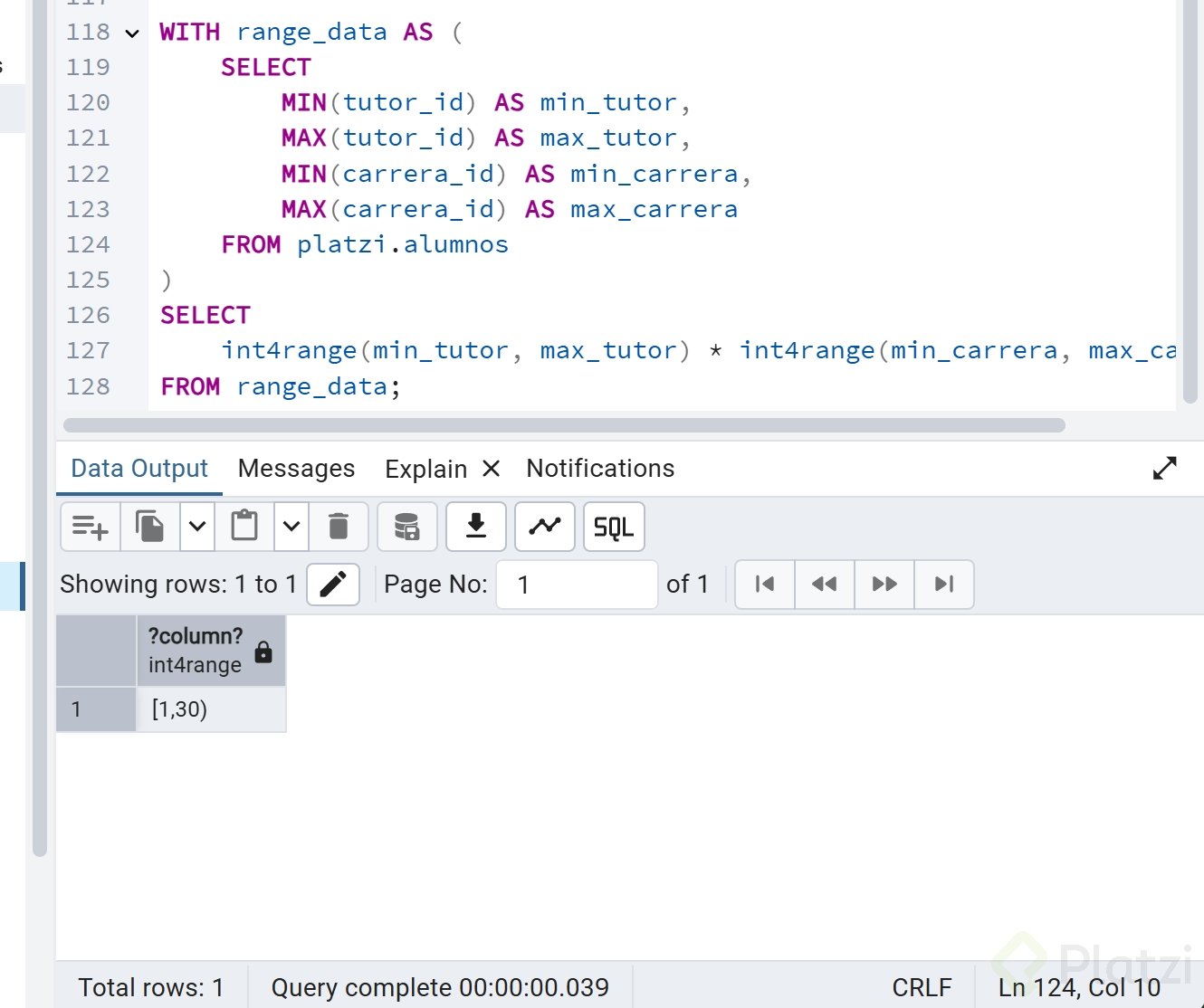Open the graph visualiser icon

(x=545, y=527)
